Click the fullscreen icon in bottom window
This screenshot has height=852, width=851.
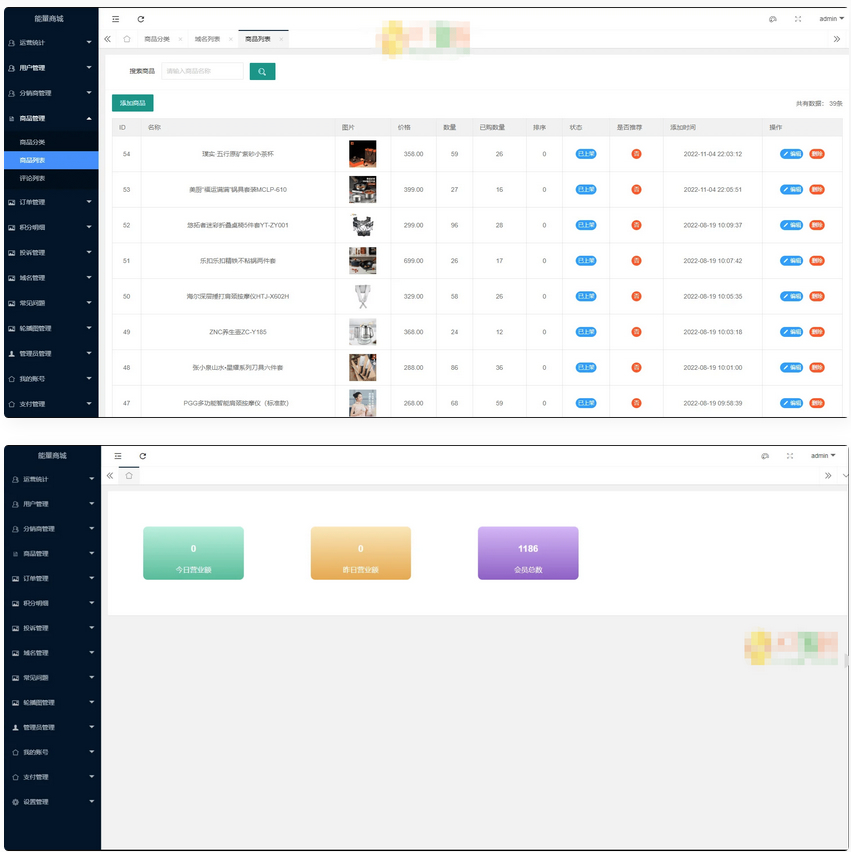pos(790,456)
